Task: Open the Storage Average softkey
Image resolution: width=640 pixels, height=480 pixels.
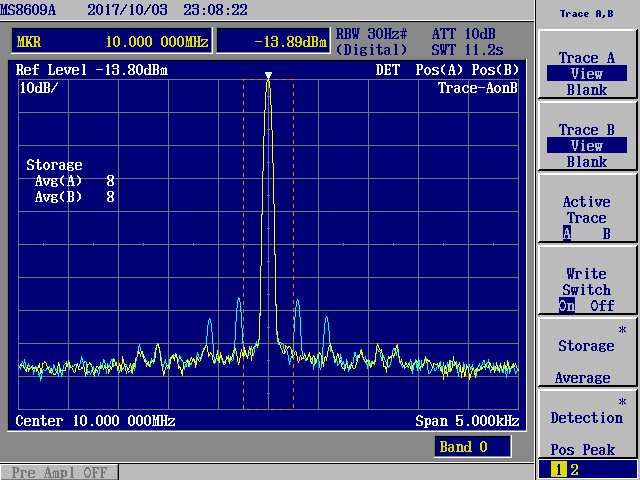Action: (x=587, y=352)
